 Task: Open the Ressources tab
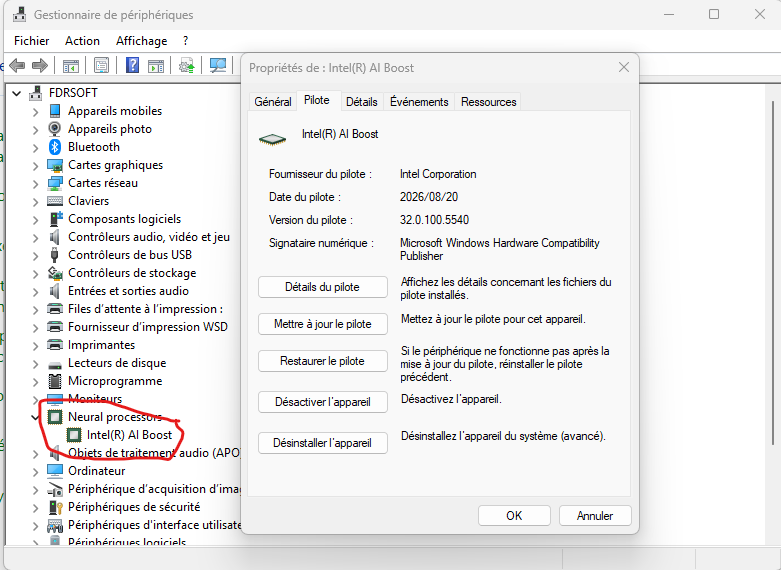coord(488,102)
